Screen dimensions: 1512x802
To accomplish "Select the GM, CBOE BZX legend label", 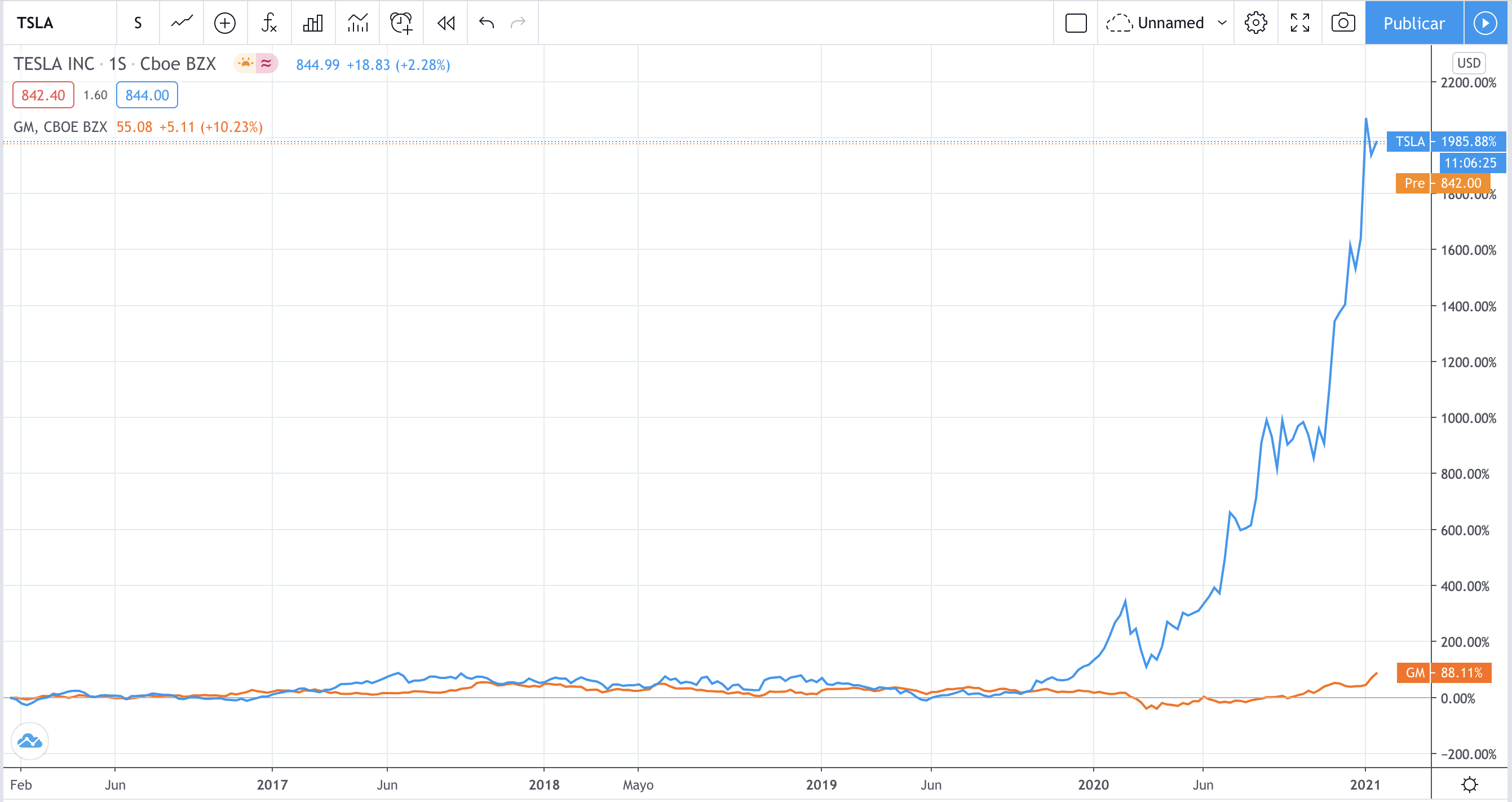I will click(60, 127).
